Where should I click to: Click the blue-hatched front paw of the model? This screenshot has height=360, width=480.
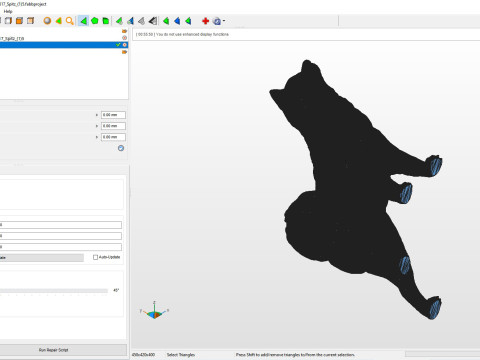click(x=435, y=166)
